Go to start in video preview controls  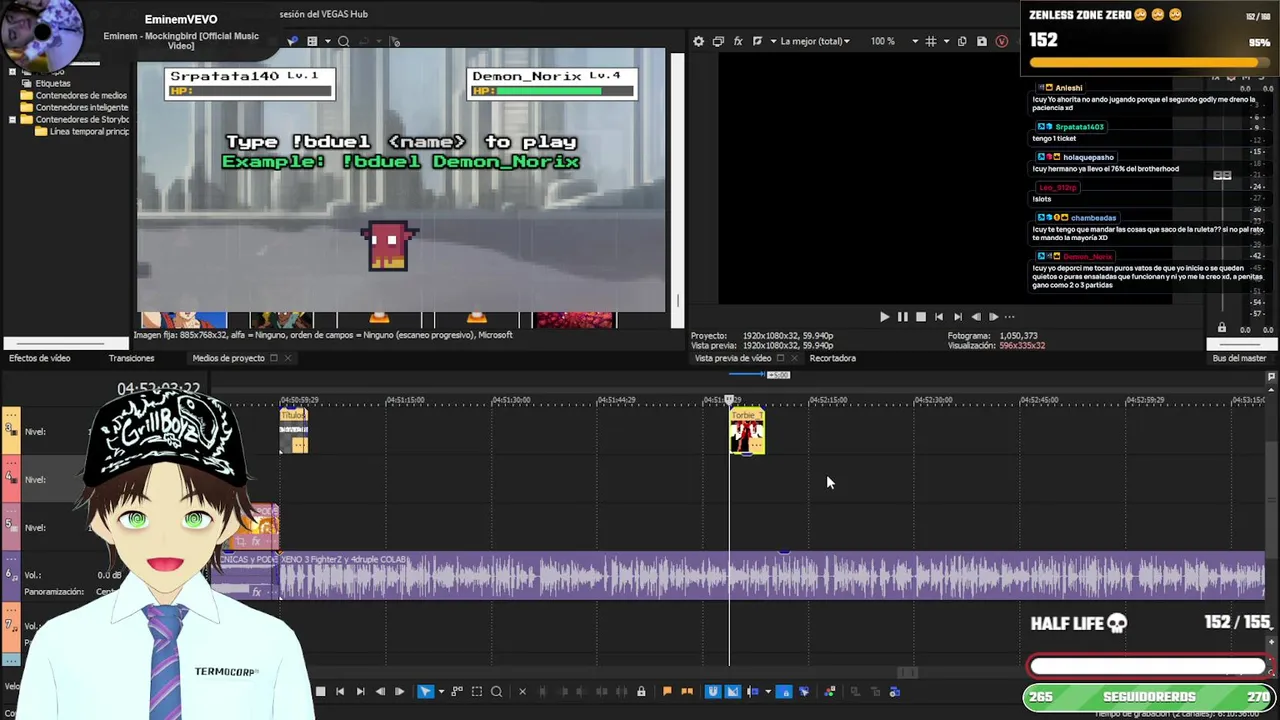[x=939, y=316]
